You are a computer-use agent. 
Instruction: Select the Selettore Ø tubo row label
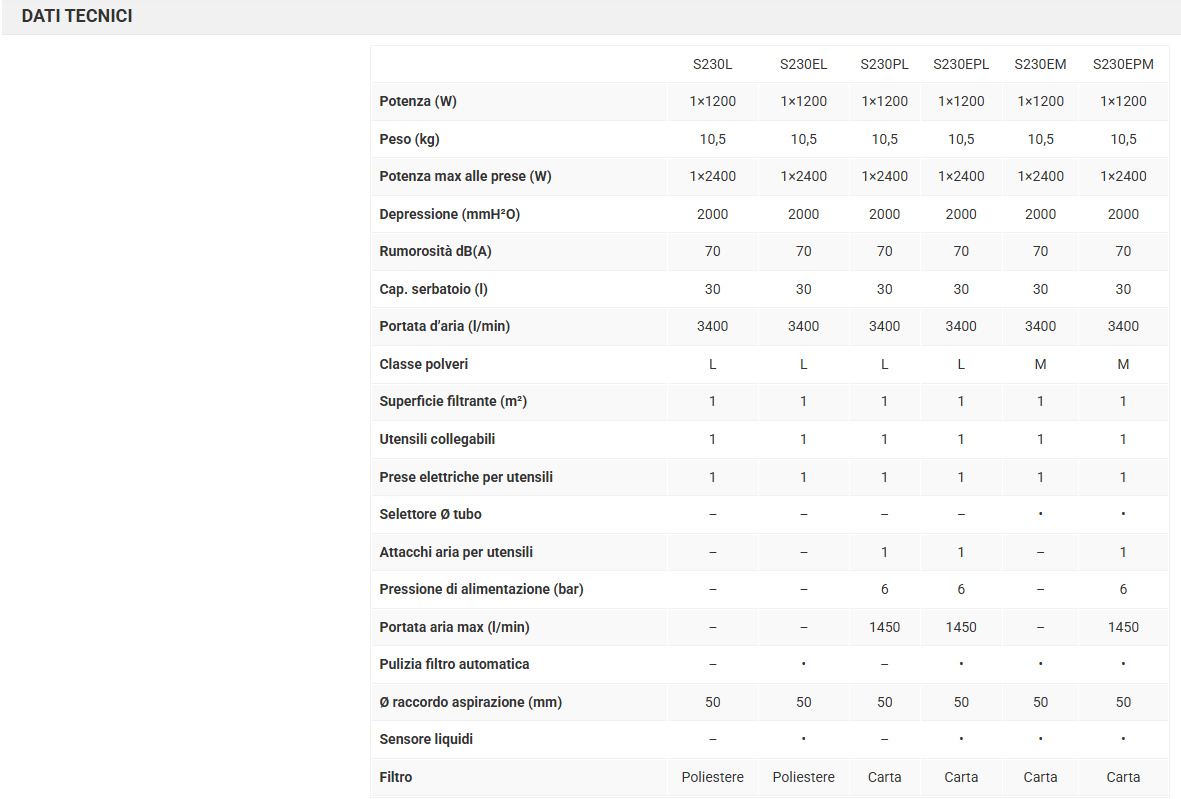click(431, 514)
